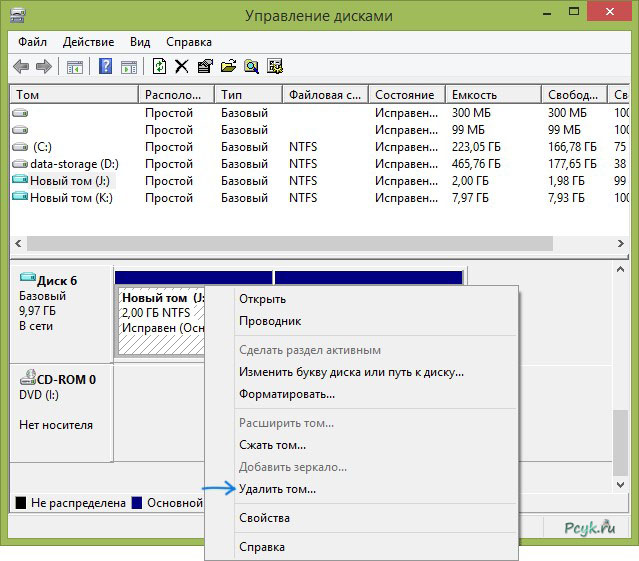The height and width of the screenshot is (561, 639).
Task: Choose Сжать том... in context menu
Action: [272, 445]
